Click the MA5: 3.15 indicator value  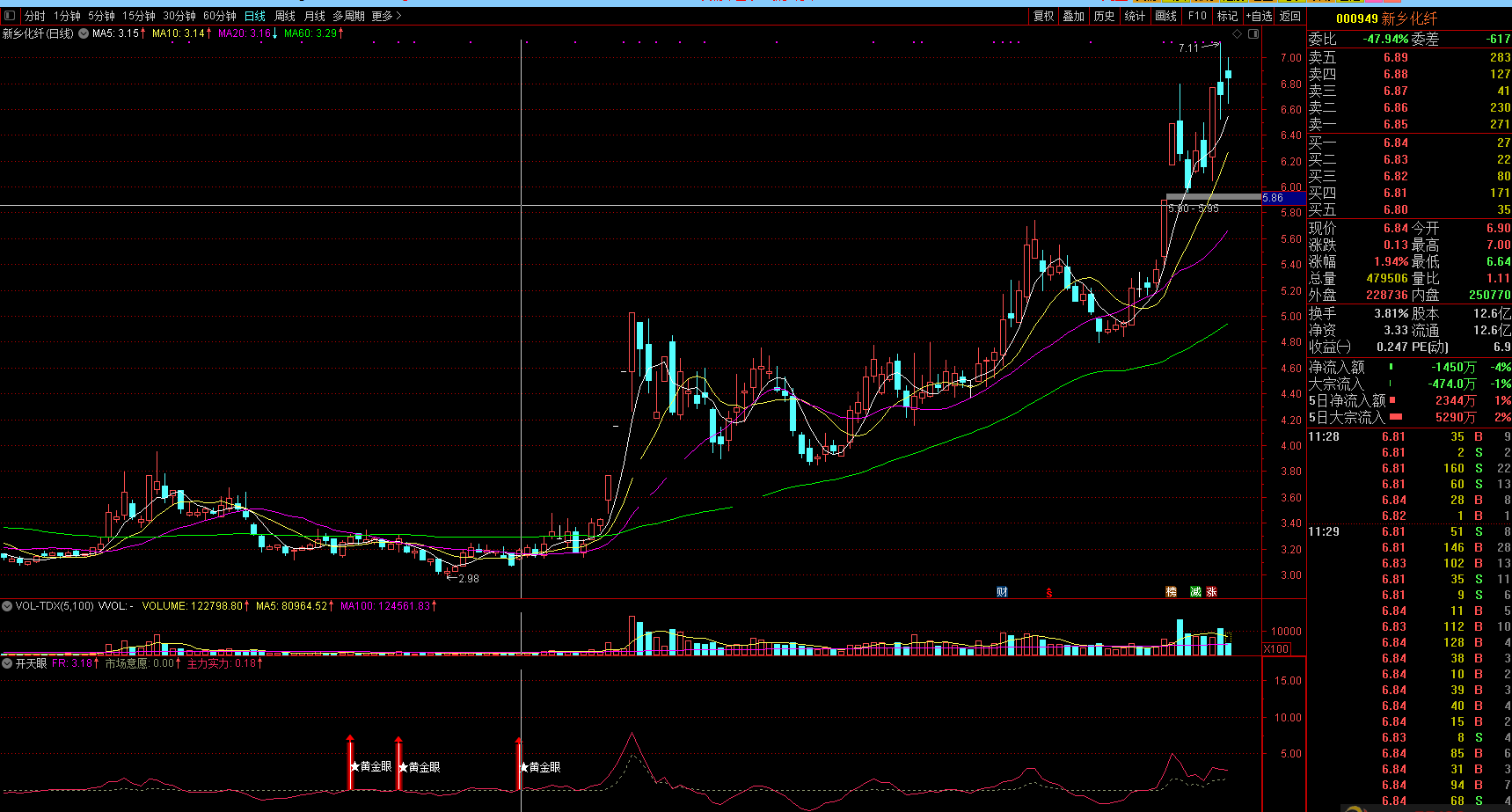[x=119, y=33]
